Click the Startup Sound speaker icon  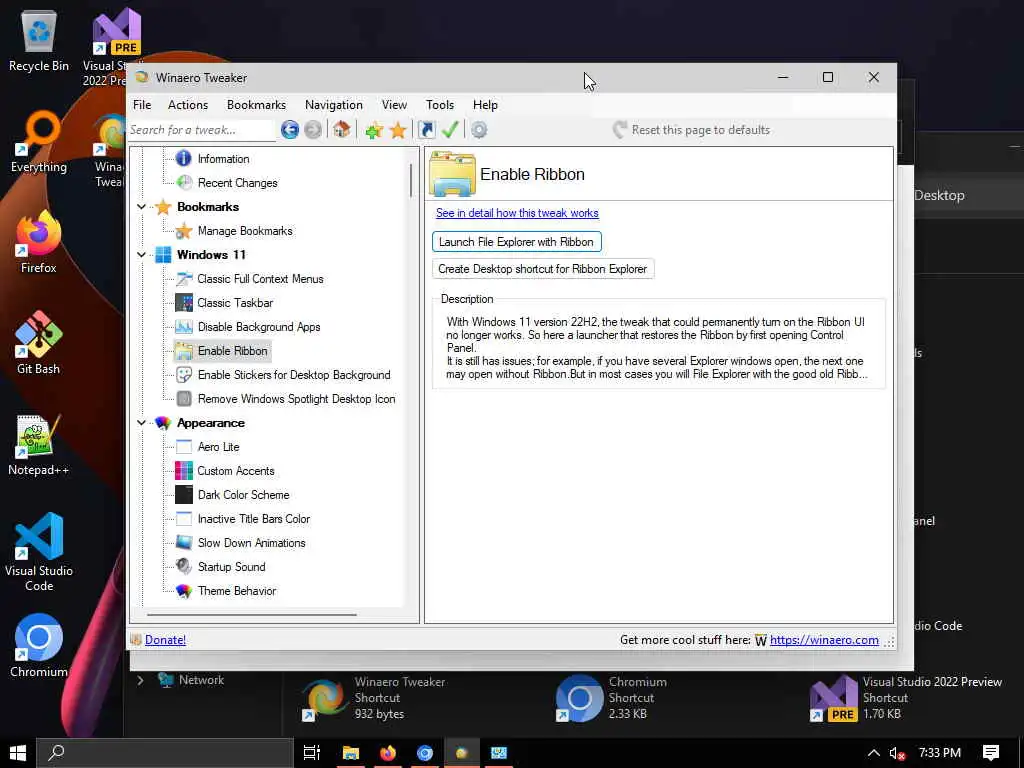[184, 567]
